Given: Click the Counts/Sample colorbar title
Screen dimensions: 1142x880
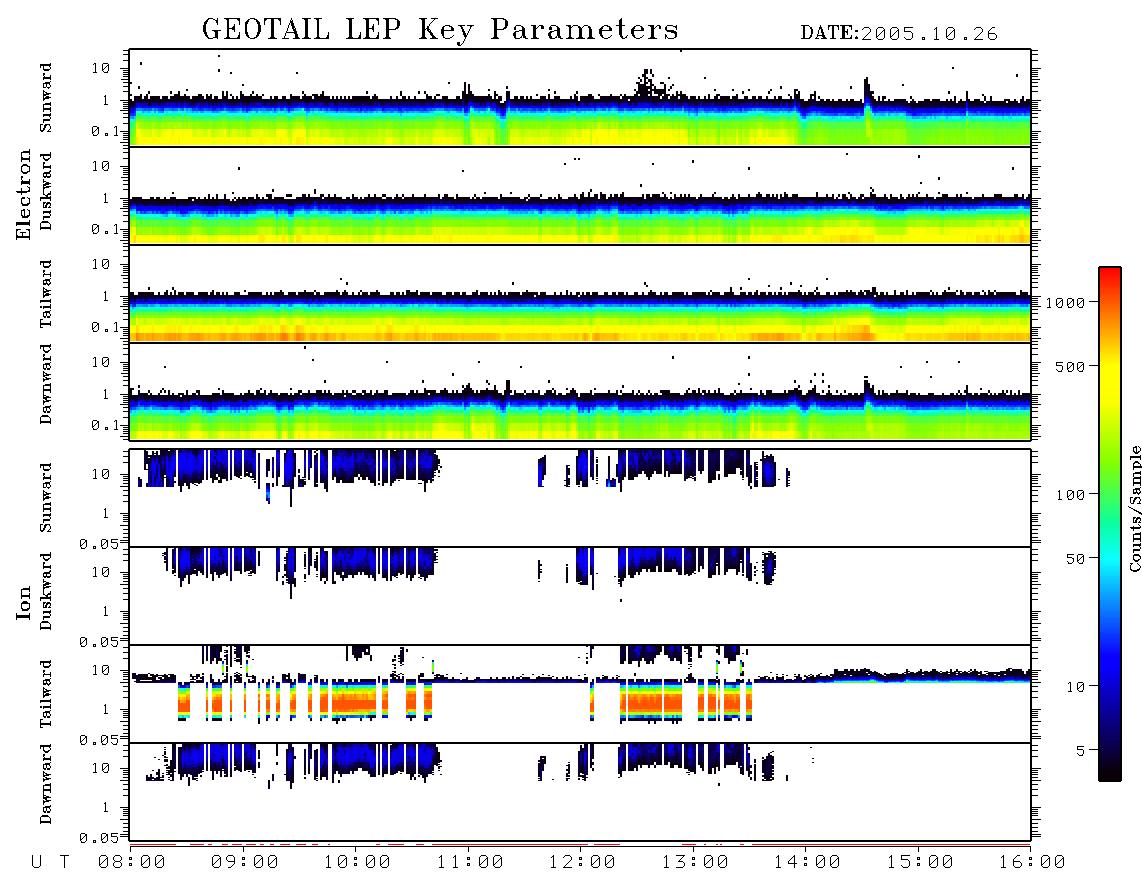Looking at the screenshot, I should click(1134, 508).
